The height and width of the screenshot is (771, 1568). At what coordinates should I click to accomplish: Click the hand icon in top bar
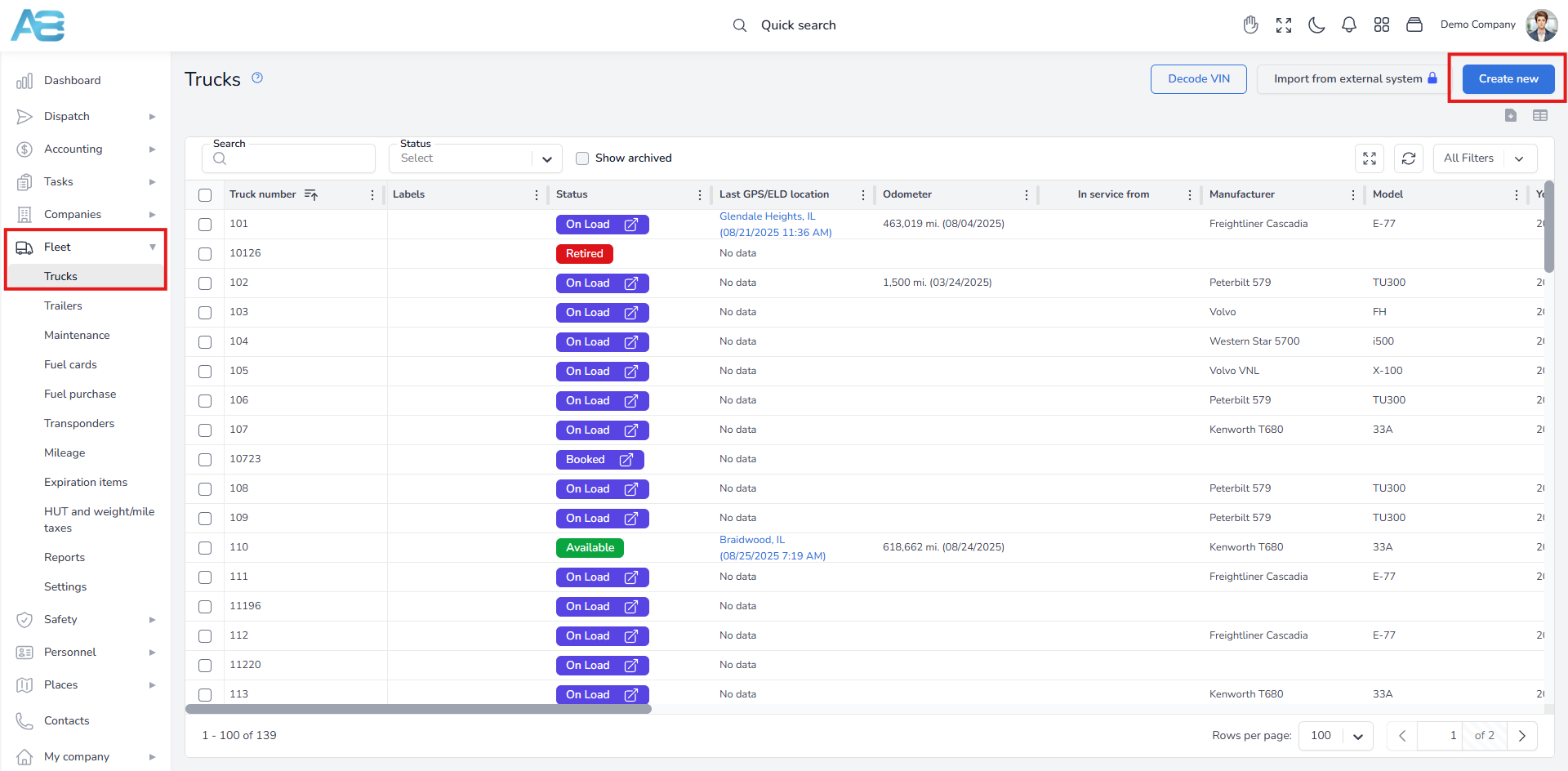click(1250, 25)
